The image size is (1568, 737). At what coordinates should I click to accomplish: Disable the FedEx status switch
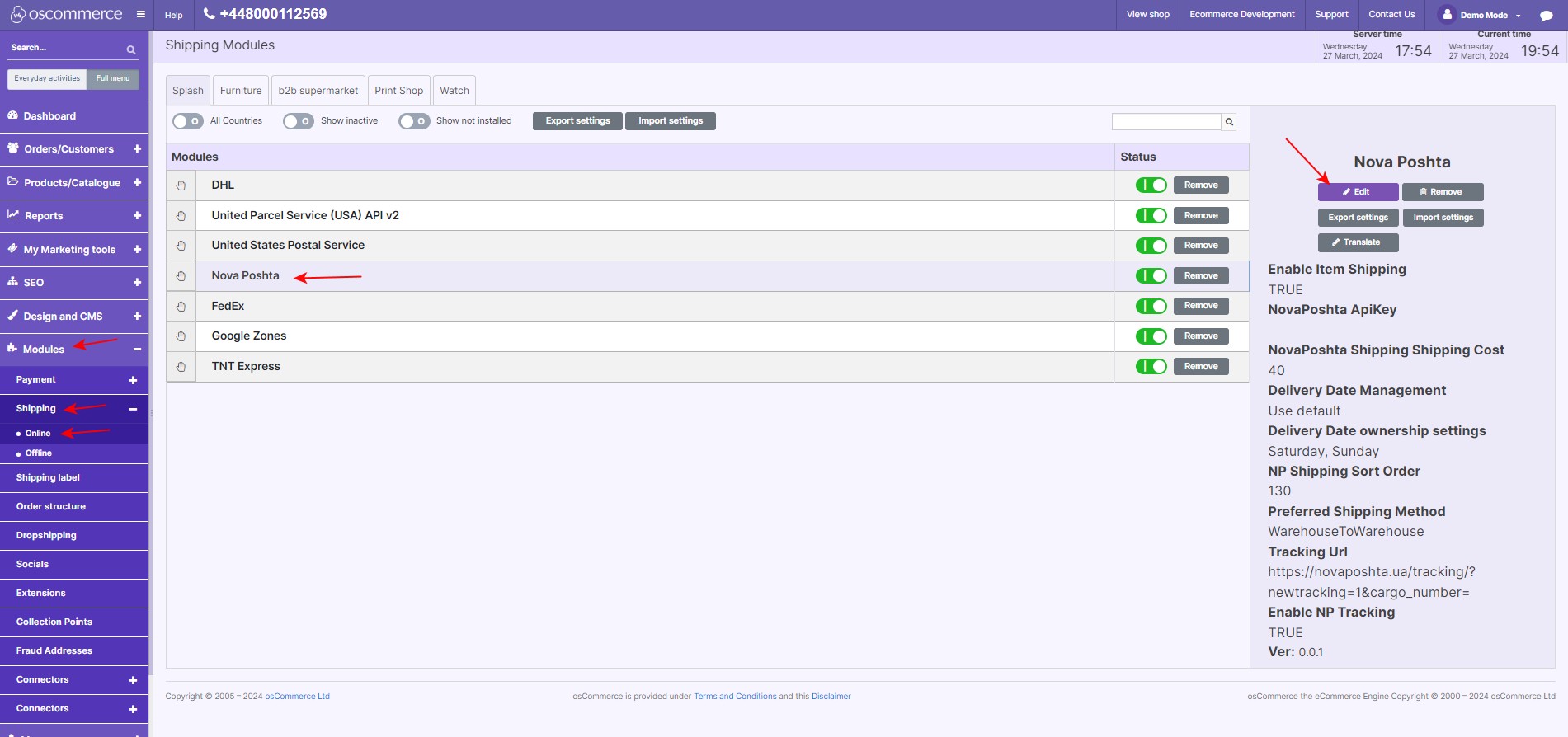click(1151, 307)
